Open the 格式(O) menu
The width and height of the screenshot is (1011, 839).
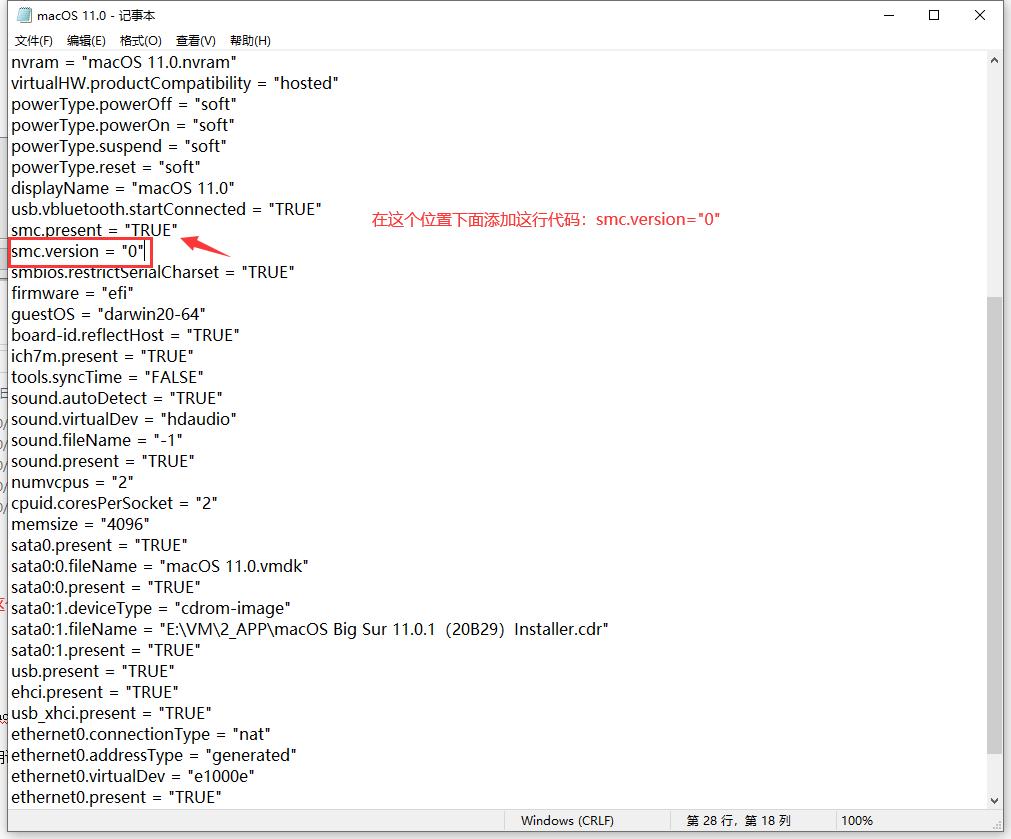140,41
